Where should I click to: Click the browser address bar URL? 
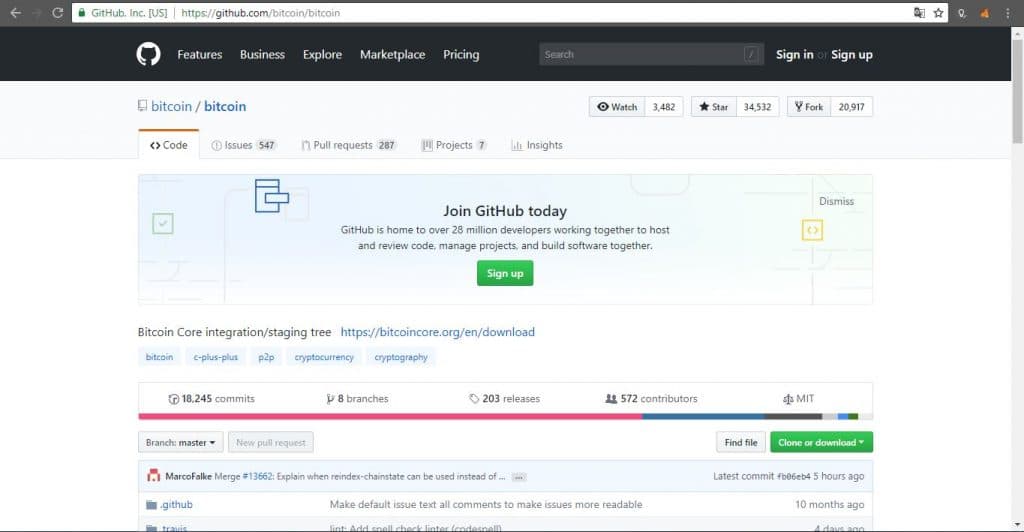(x=261, y=12)
